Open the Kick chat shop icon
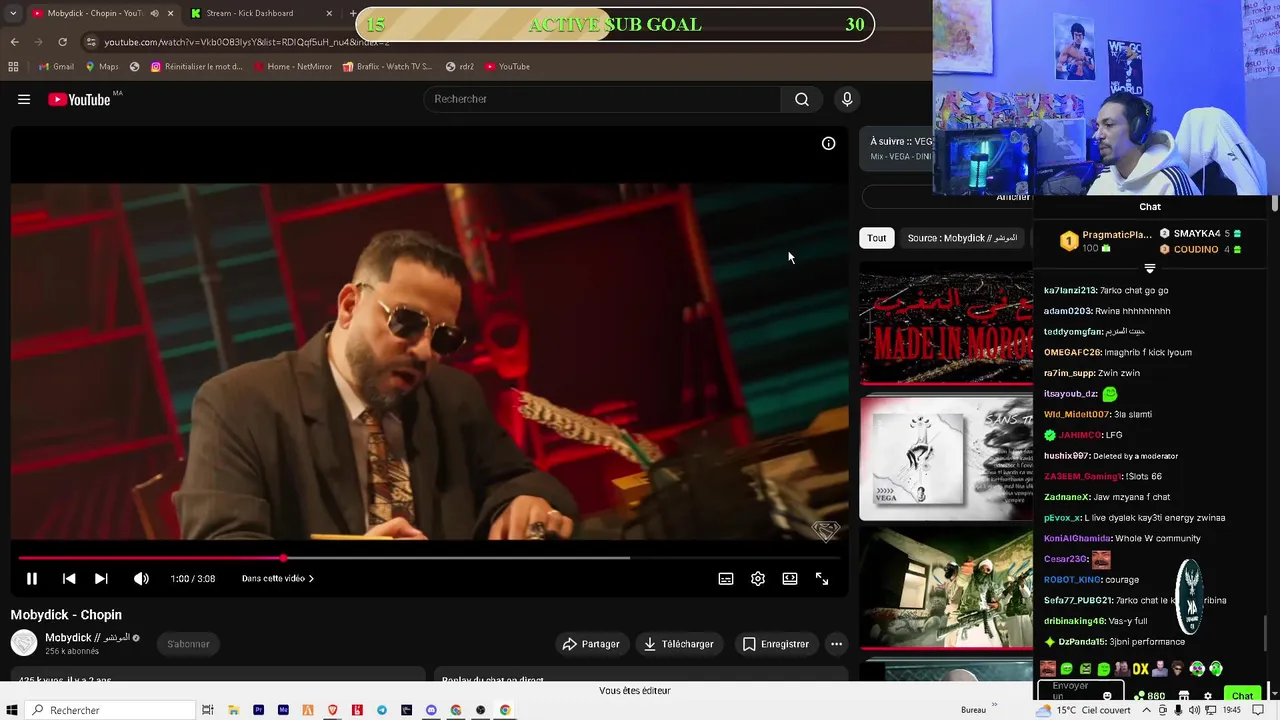Viewport: 1280px width, 720px height. pos(1184,696)
